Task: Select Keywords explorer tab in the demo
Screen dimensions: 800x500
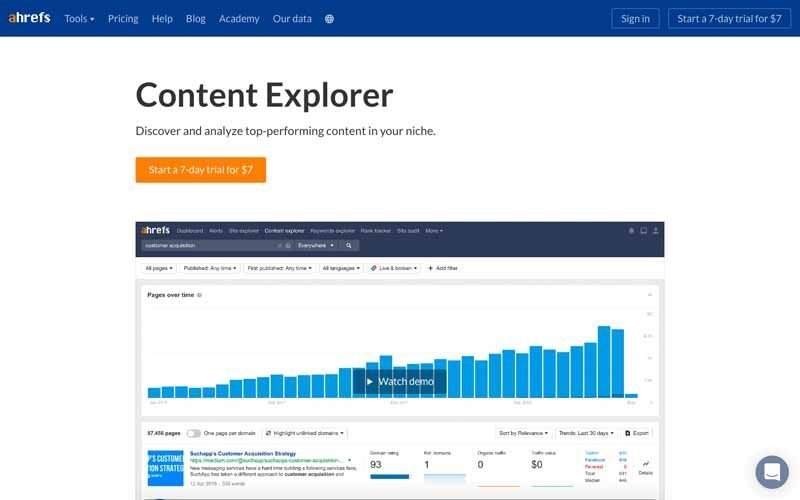Action: (x=332, y=231)
